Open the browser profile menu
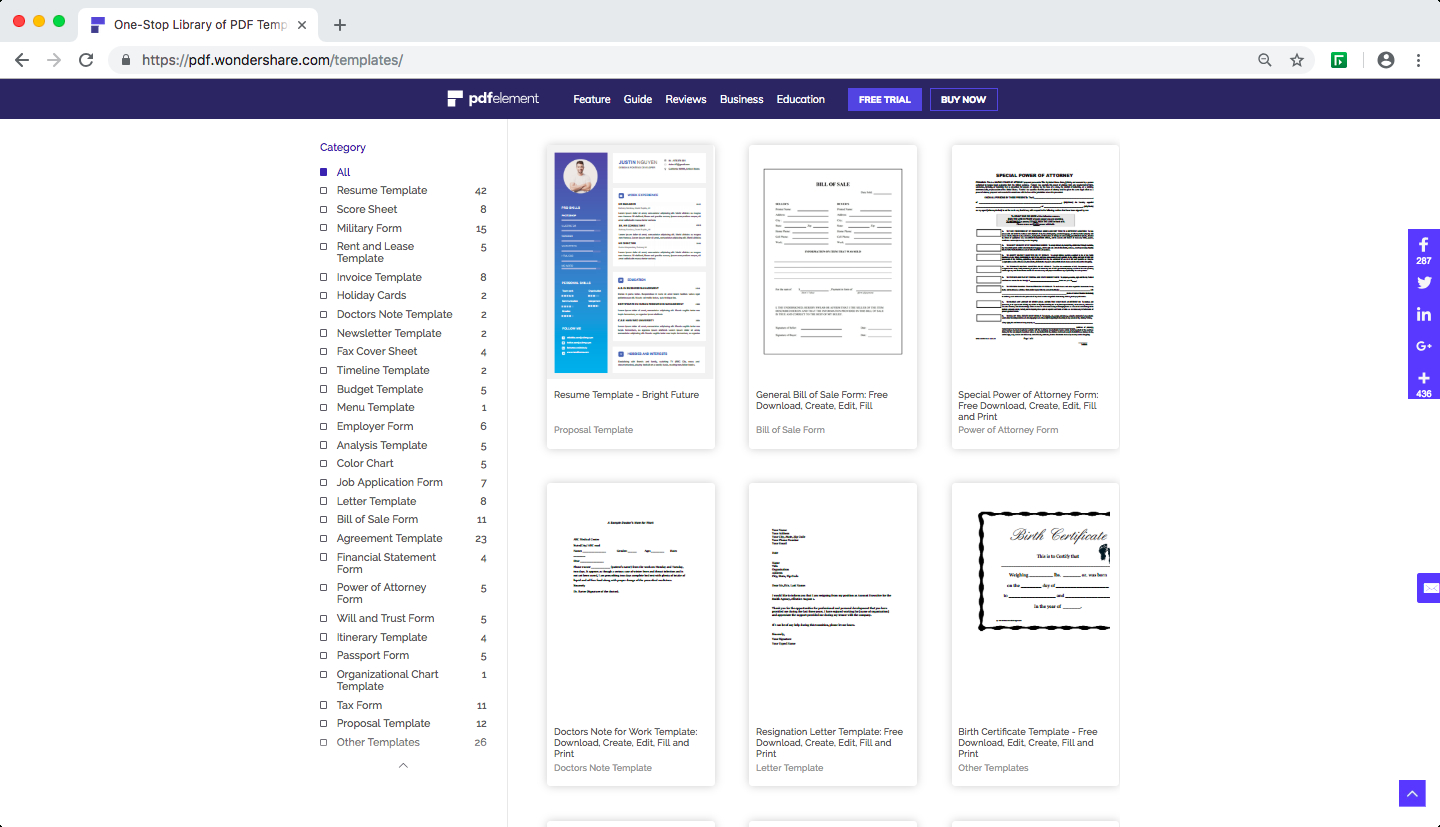Viewport: 1440px width, 827px height. (1386, 60)
